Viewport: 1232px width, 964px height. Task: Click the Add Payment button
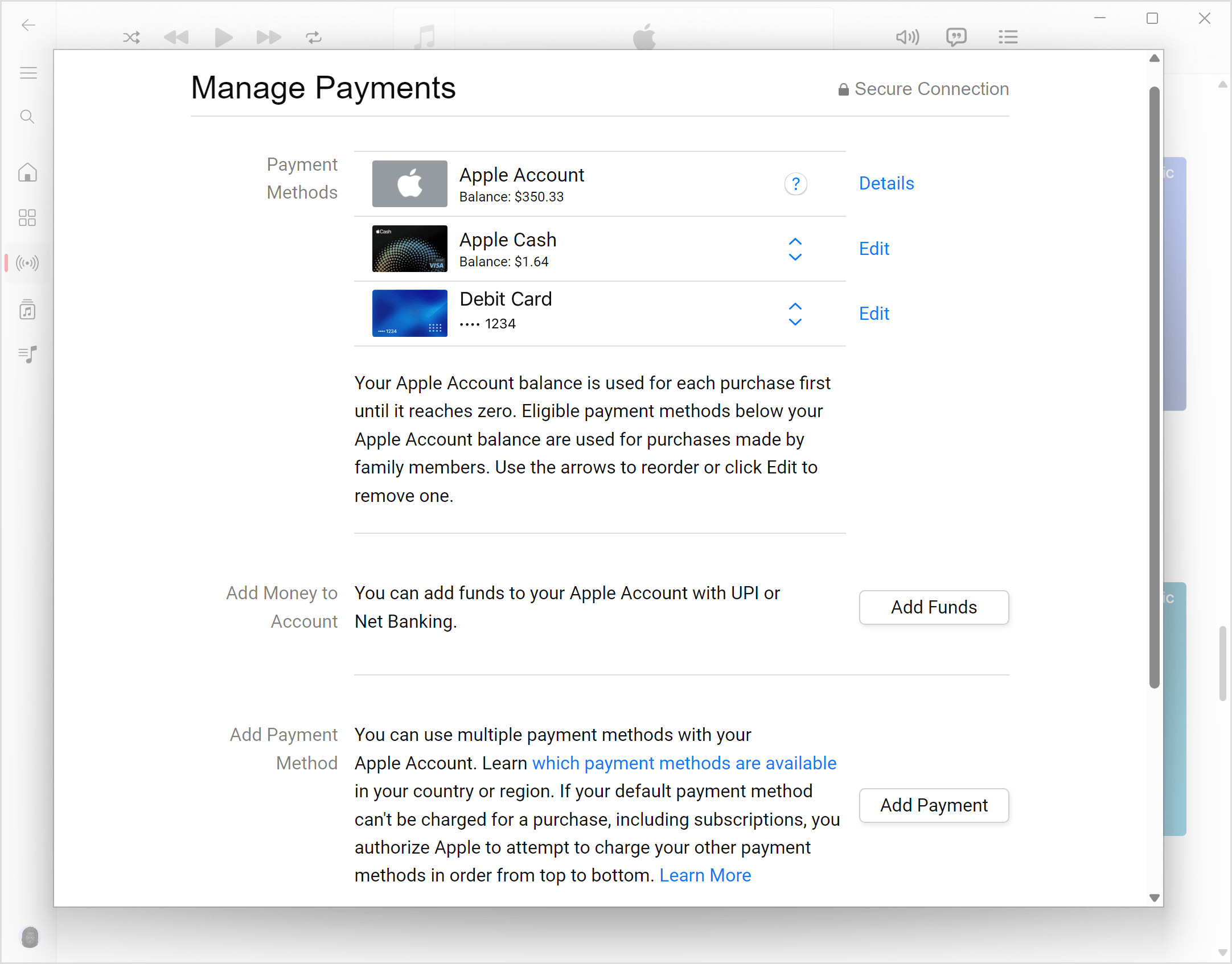(x=933, y=805)
